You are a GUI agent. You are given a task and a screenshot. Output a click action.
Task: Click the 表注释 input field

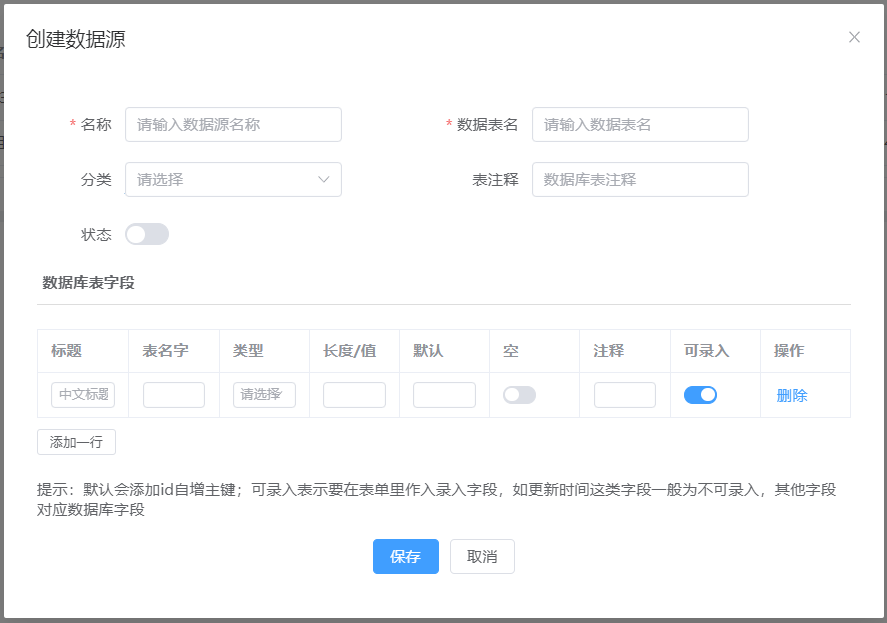click(640, 180)
